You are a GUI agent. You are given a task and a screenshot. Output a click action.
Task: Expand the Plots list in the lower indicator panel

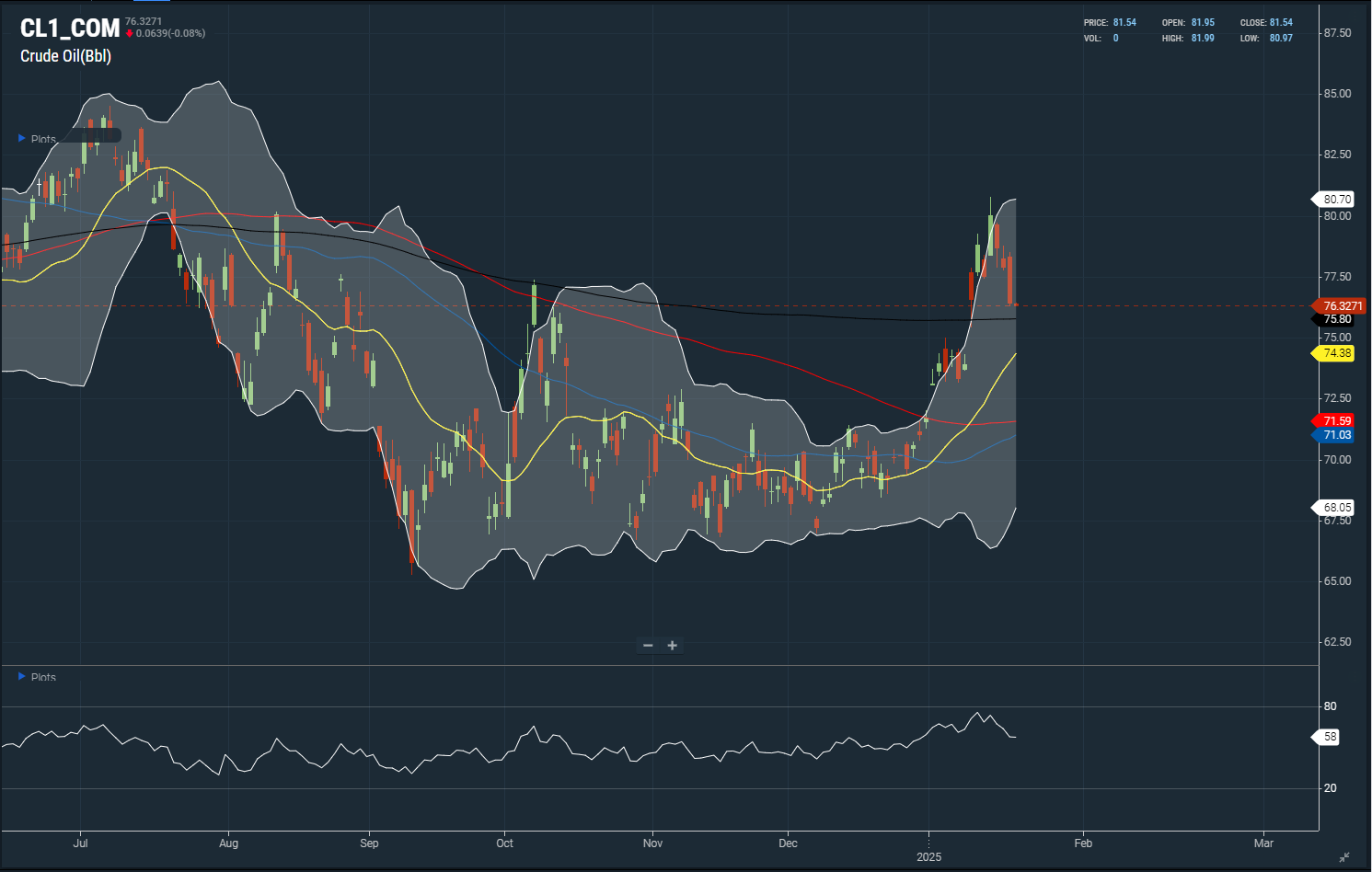pos(23,677)
